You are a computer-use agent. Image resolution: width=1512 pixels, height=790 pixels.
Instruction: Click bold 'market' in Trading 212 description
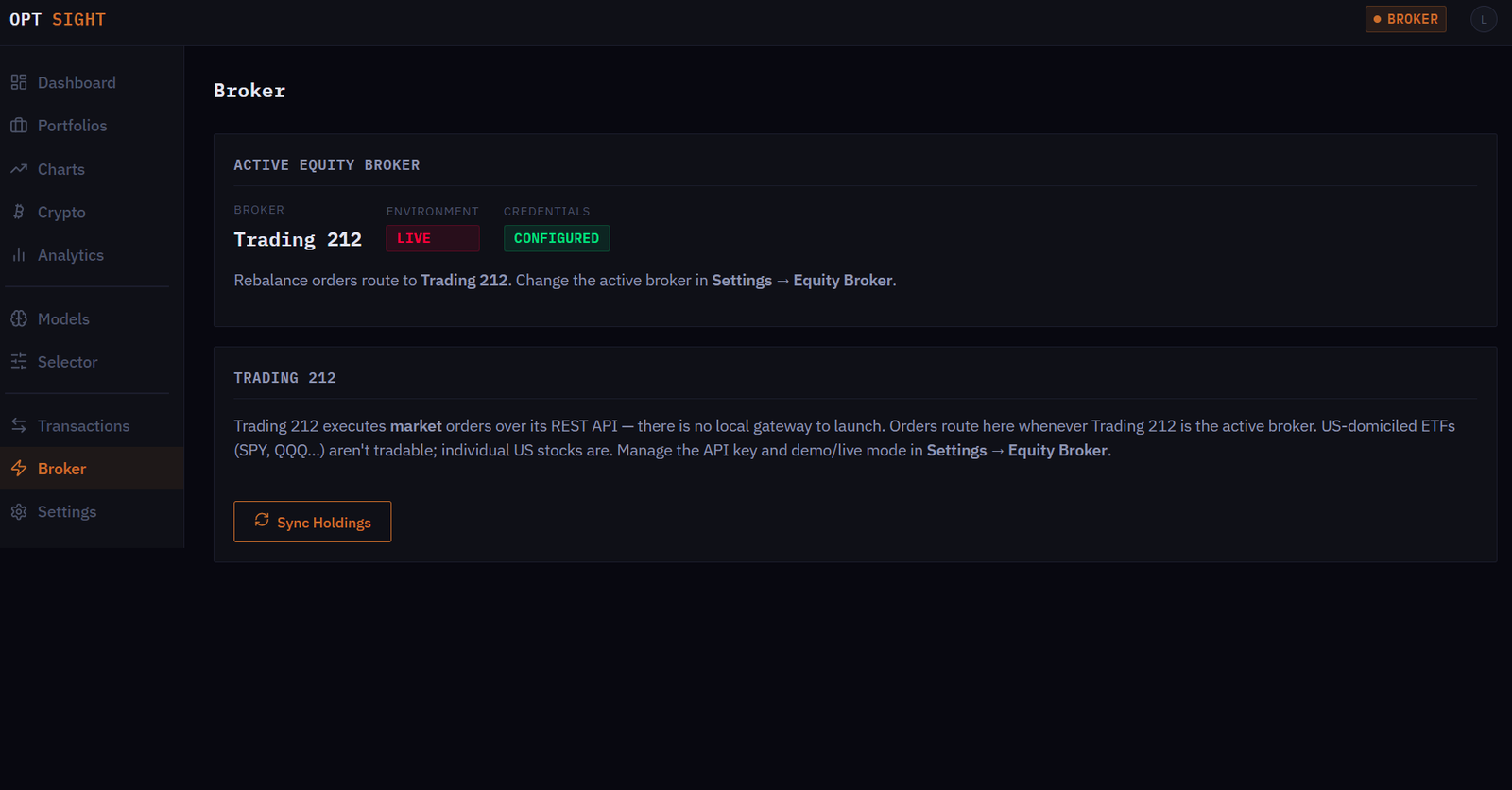coord(416,426)
